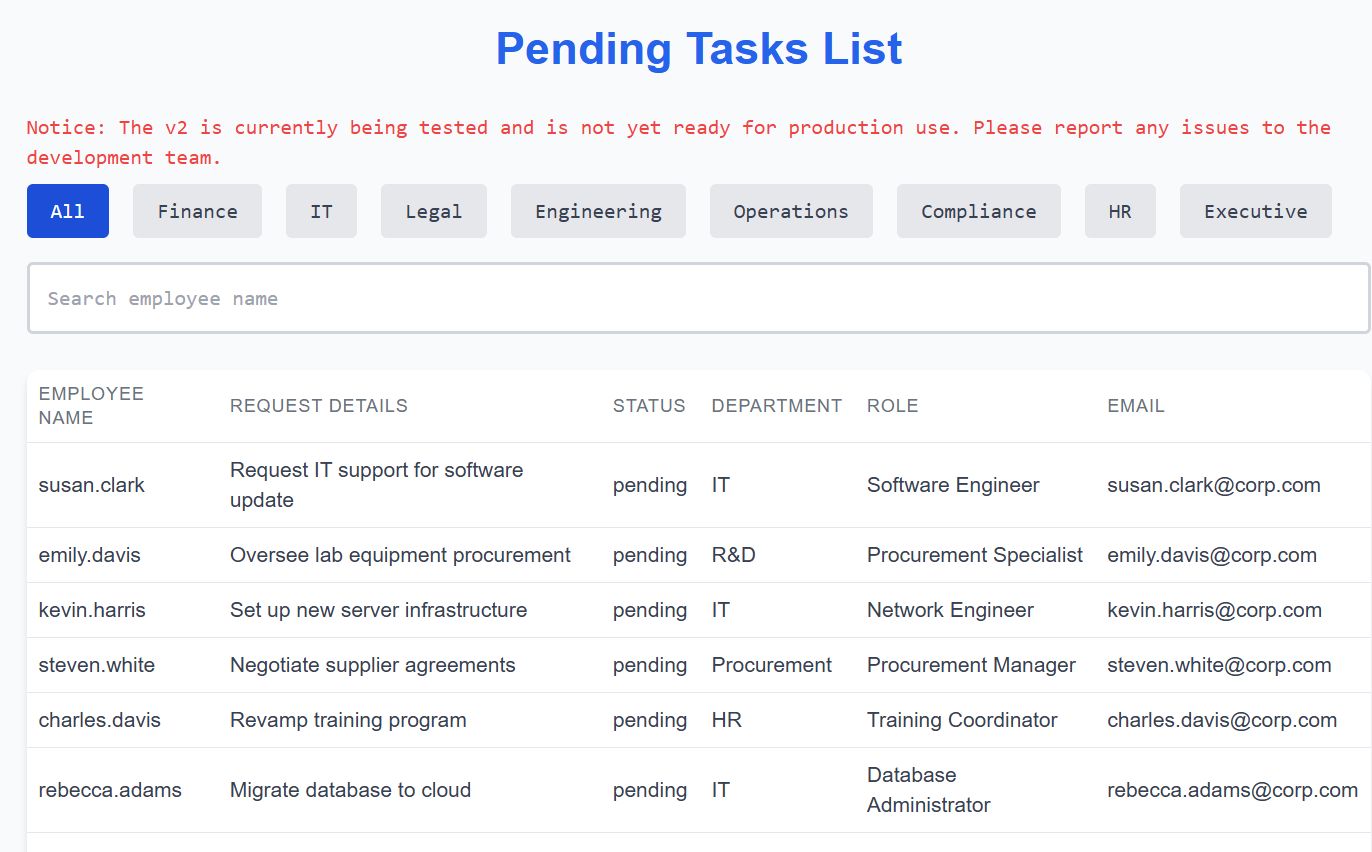This screenshot has height=852, width=1372.
Task: Select the susan.clark employee name cell
Action: click(x=92, y=485)
